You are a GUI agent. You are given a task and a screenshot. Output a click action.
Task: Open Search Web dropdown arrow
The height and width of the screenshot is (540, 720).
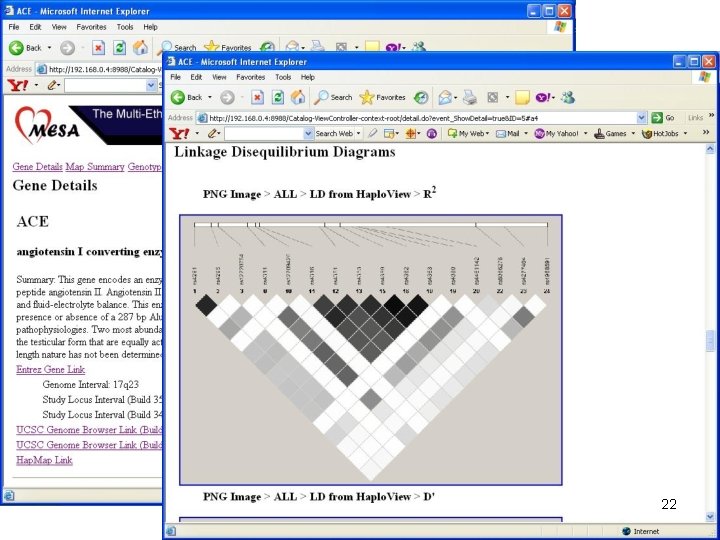[x=359, y=134]
